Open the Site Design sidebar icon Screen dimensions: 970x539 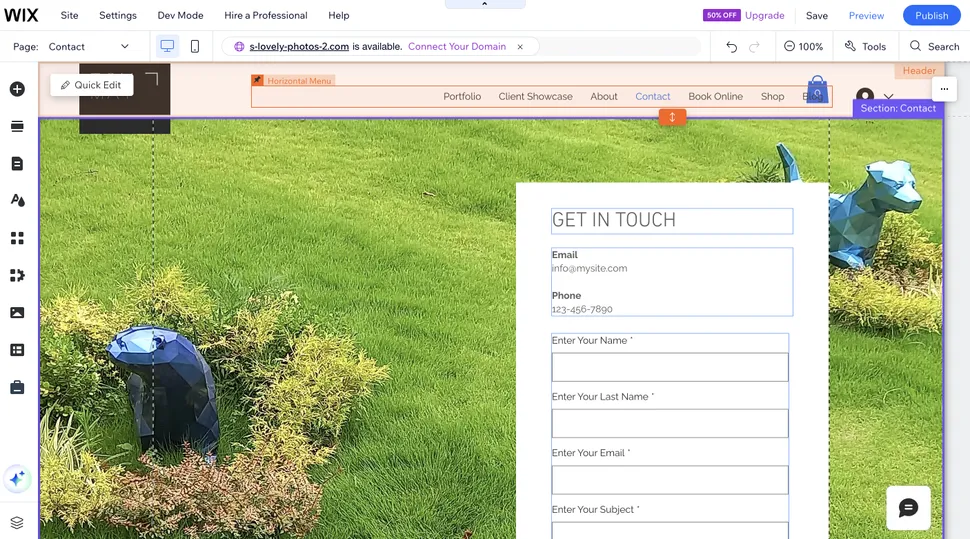(17, 200)
